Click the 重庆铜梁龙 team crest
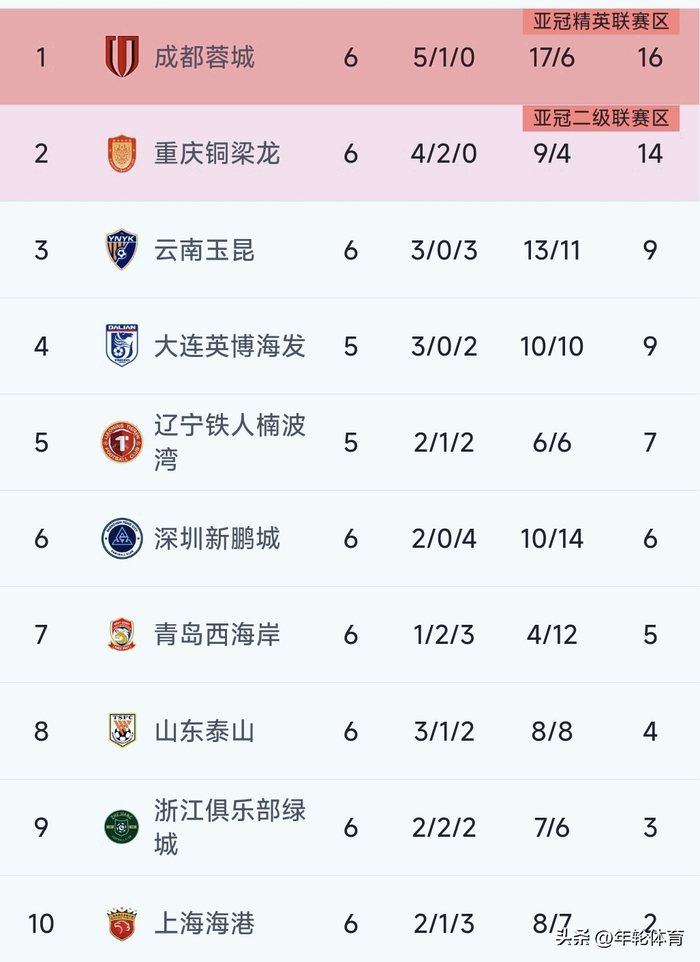The image size is (700, 962). [122, 154]
